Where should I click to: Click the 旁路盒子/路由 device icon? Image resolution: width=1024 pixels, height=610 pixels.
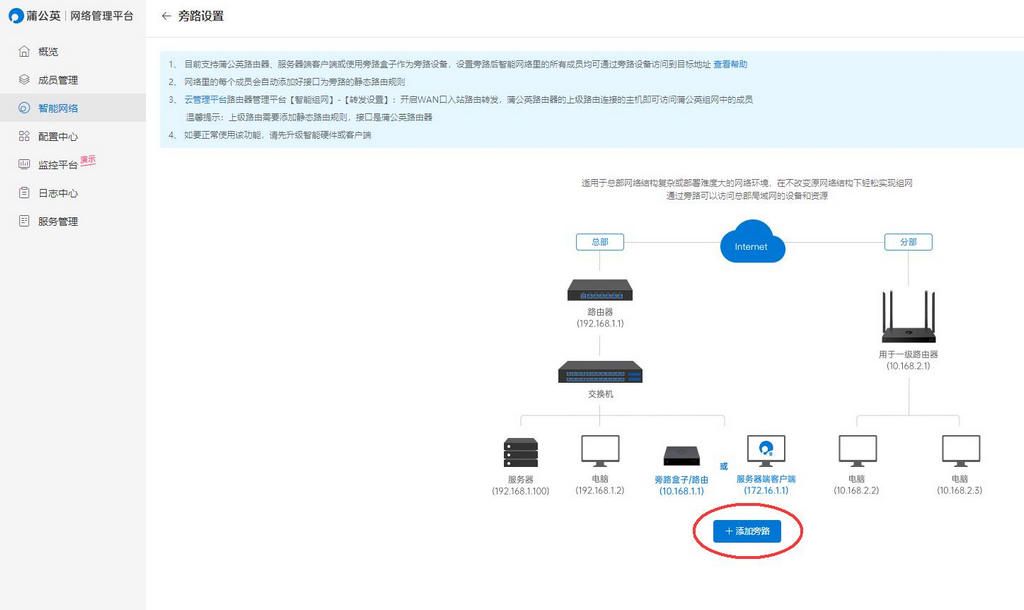click(x=681, y=456)
